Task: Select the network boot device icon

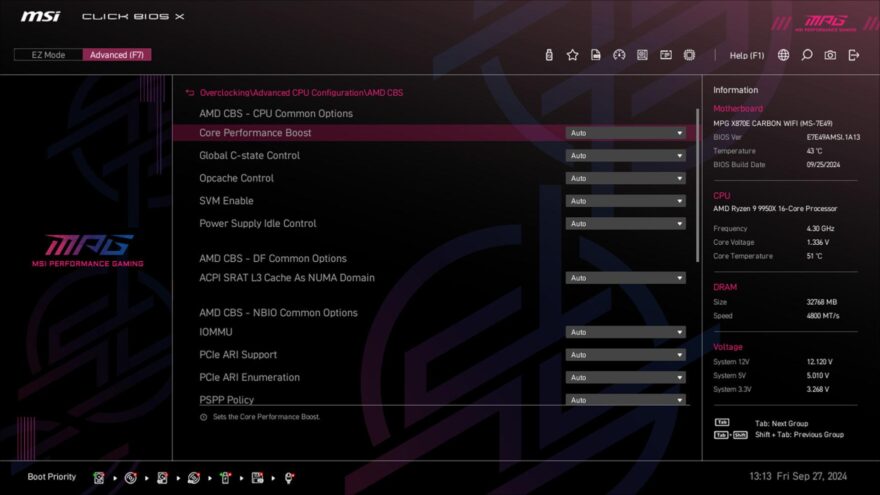Action: 289,478
